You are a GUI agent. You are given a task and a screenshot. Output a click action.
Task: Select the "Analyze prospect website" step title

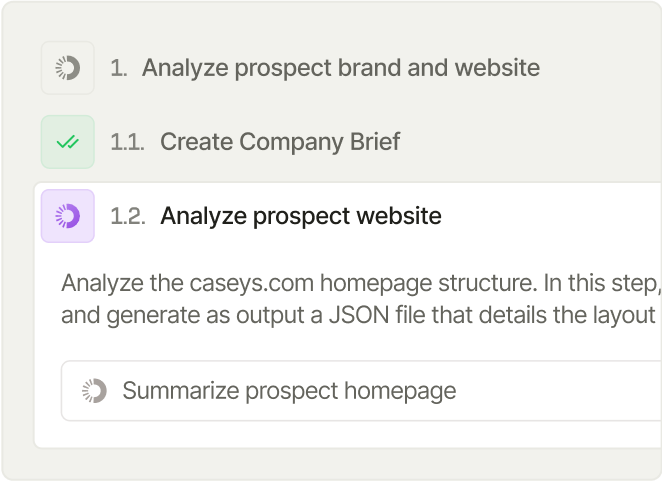[x=301, y=216]
